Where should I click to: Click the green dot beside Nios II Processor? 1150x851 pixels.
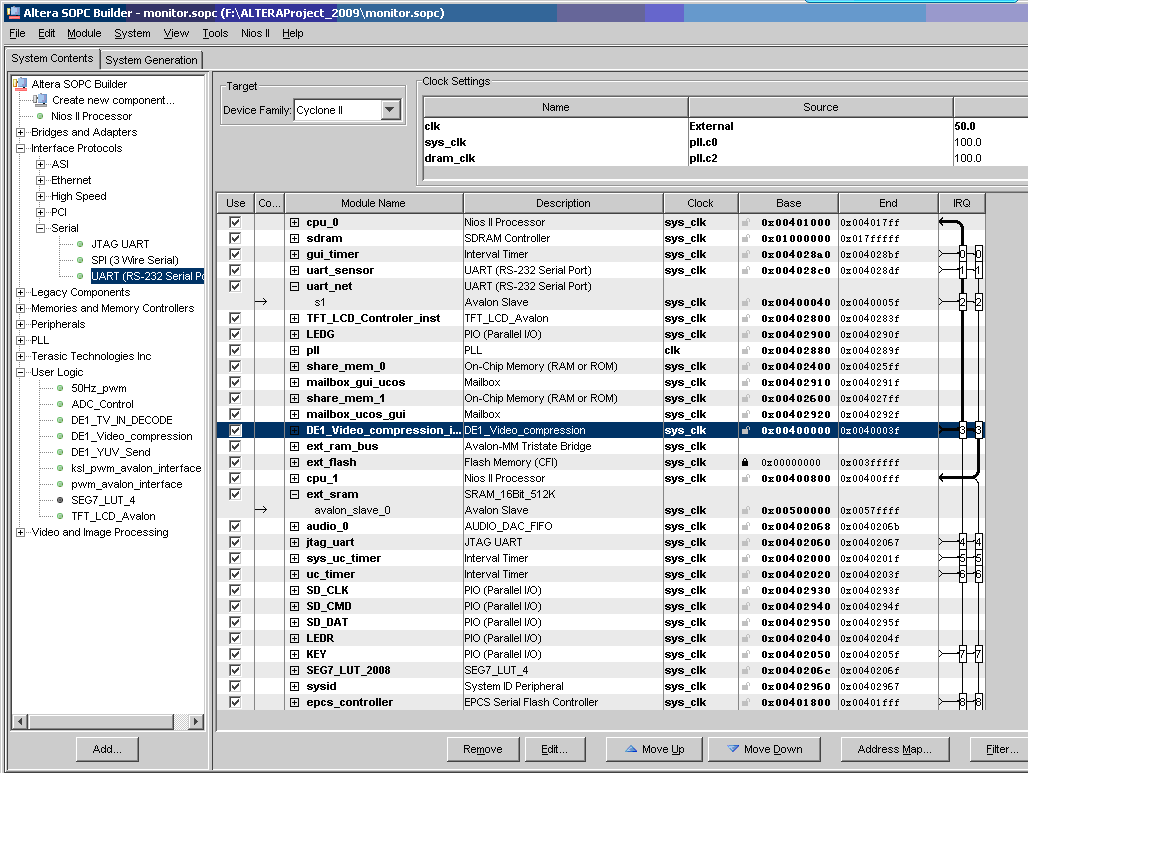click(40, 116)
